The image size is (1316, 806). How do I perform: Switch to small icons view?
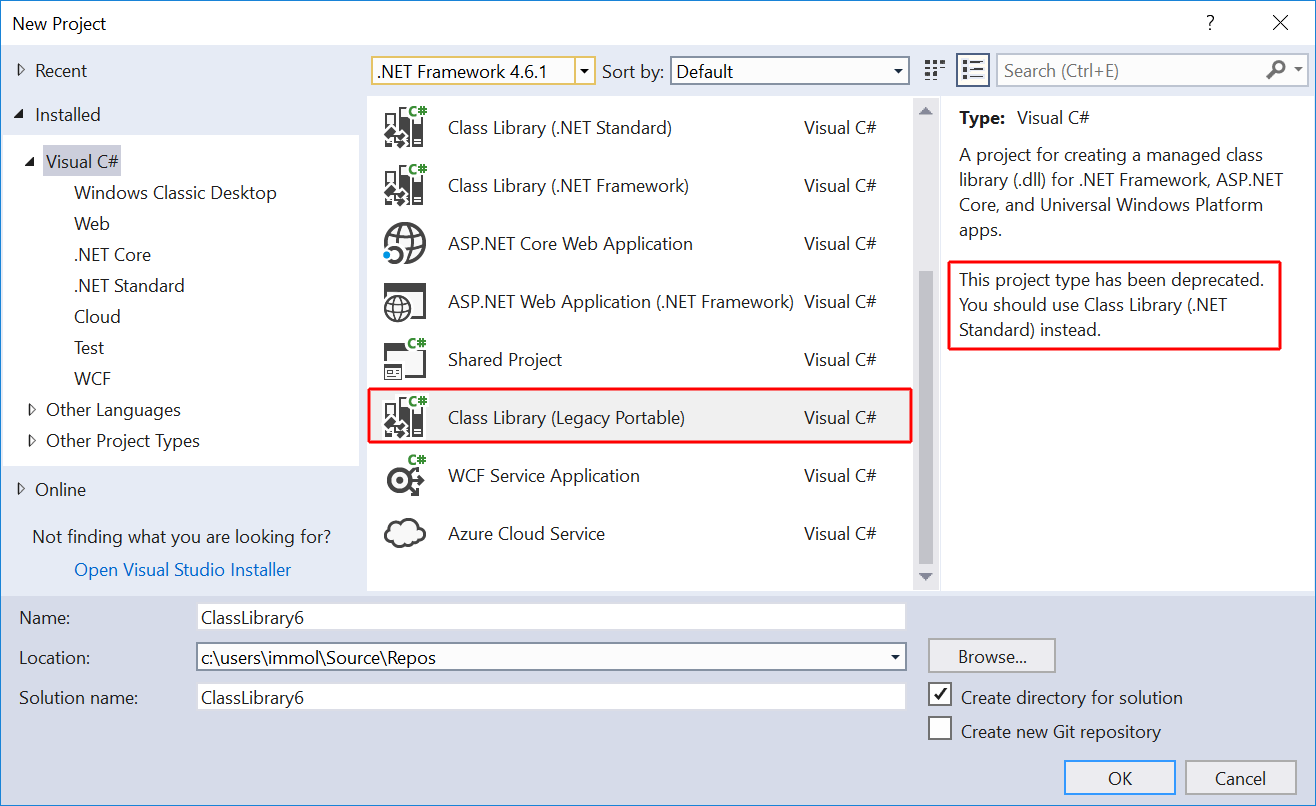click(x=934, y=70)
